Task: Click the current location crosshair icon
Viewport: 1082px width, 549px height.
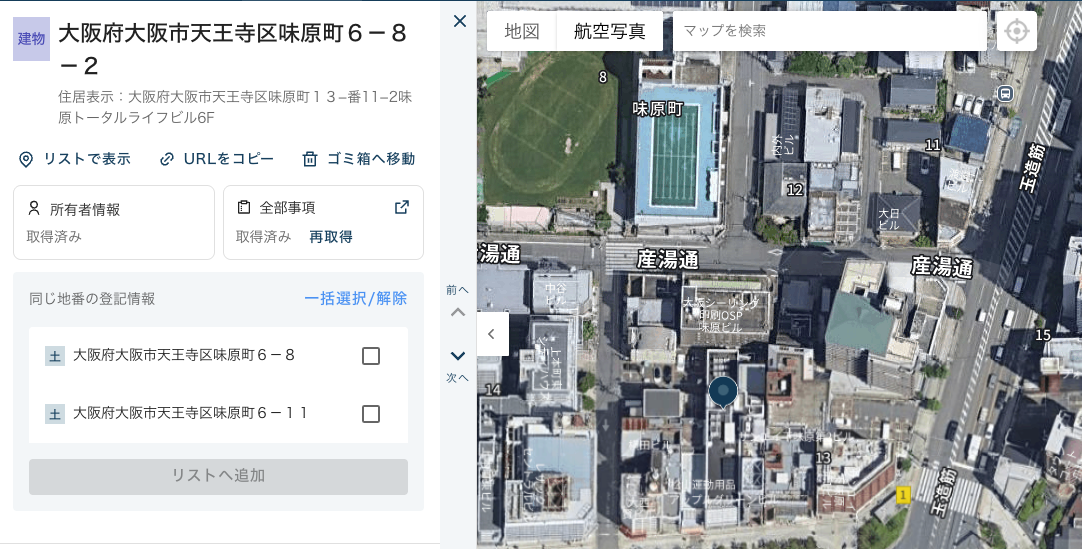Action: tap(1016, 31)
